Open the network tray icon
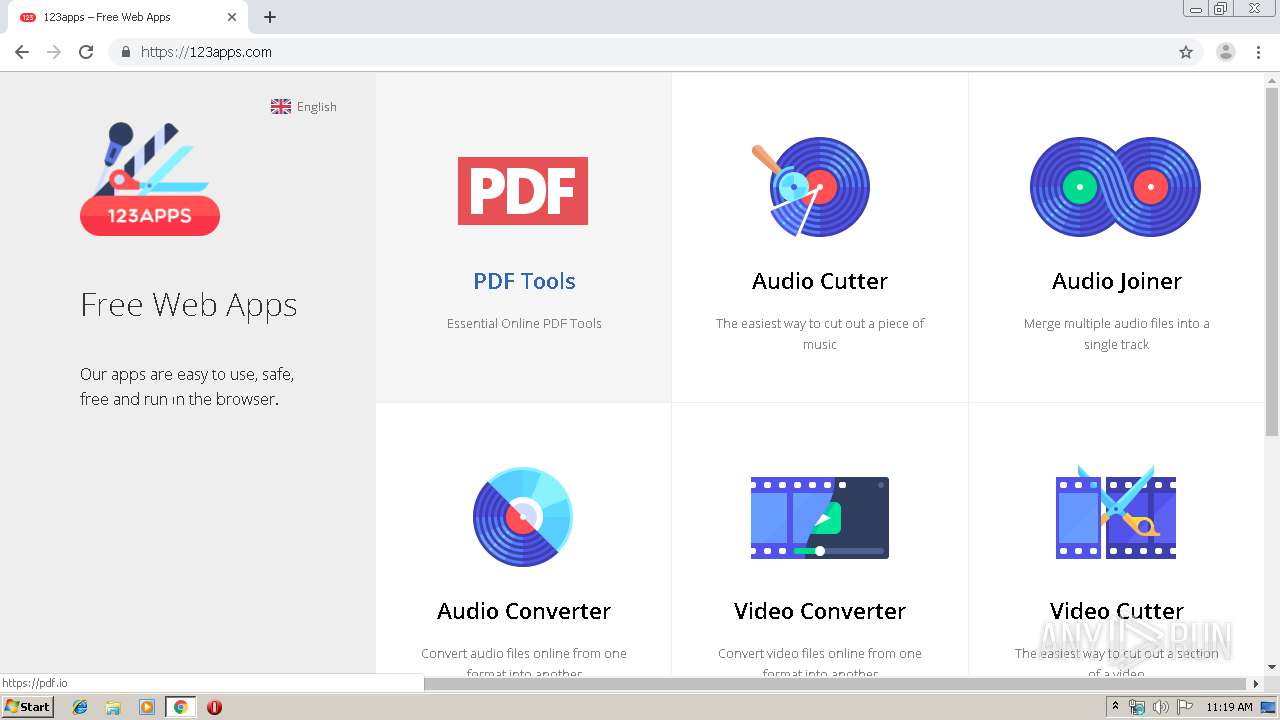Image resolution: width=1280 pixels, height=720 pixels. [x=1137, y=707]
